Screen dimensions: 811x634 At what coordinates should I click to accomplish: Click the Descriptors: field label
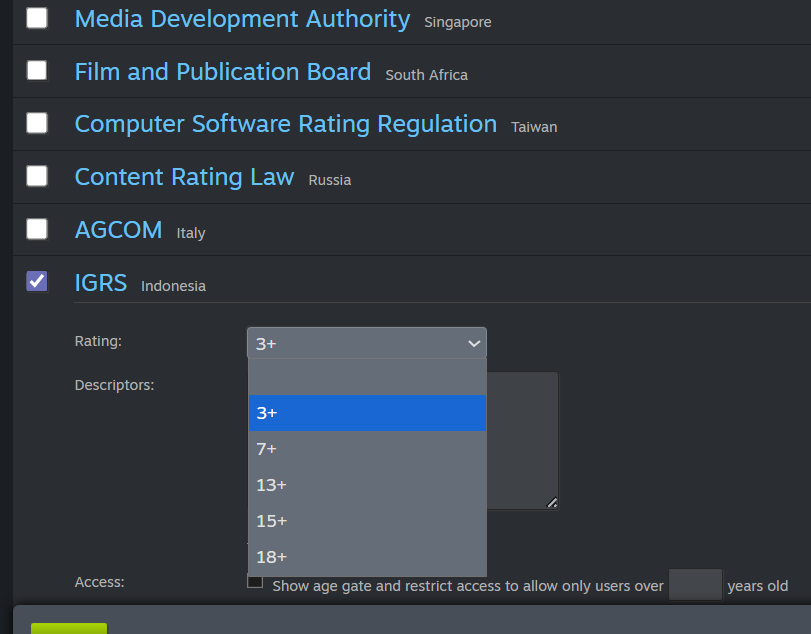114,385
